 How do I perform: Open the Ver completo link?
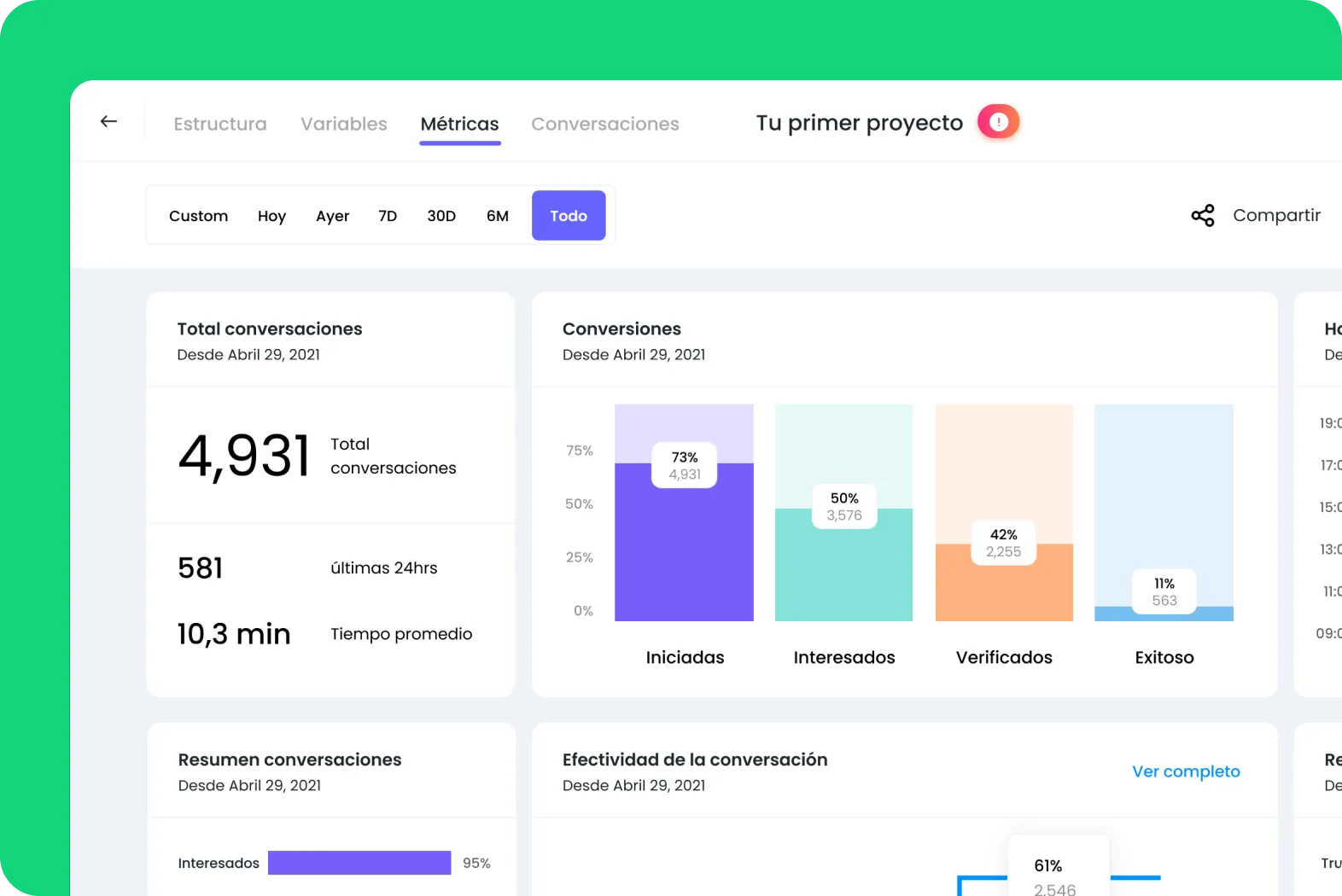1186,771
